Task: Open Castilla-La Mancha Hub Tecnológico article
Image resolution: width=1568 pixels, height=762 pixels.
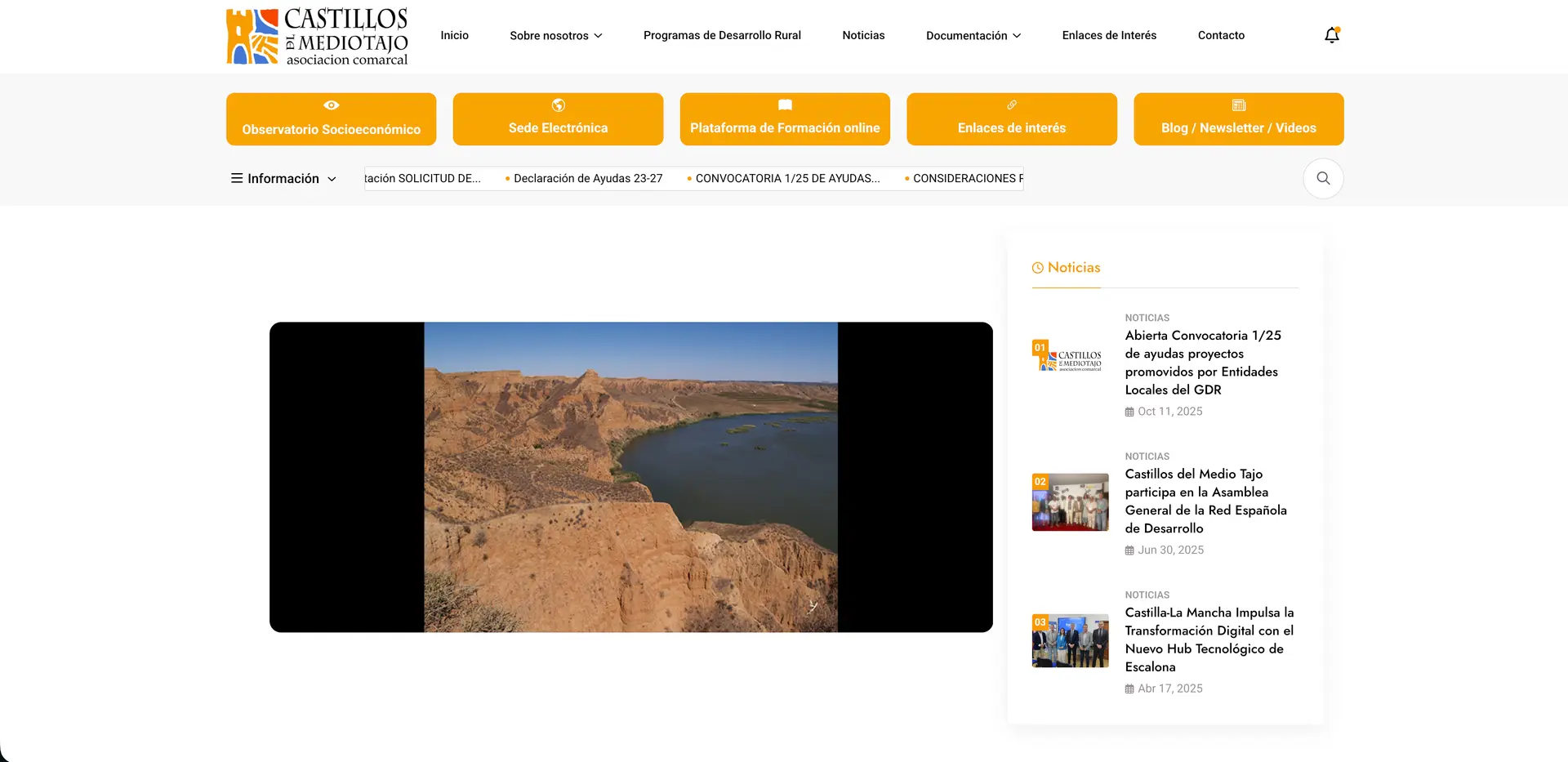Action: (1209, 639)
